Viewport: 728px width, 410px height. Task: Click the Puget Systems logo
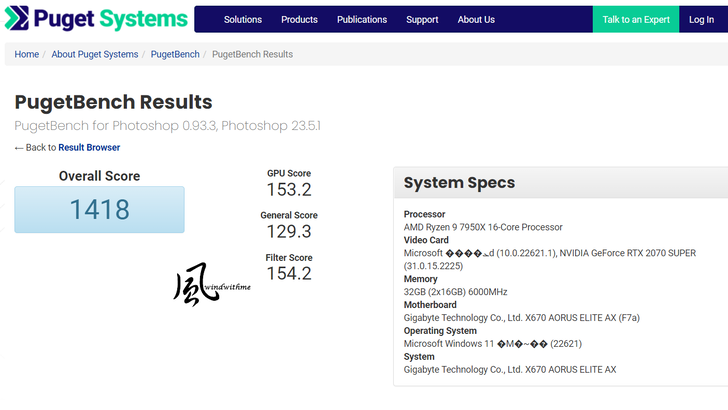tap(96, 19)
